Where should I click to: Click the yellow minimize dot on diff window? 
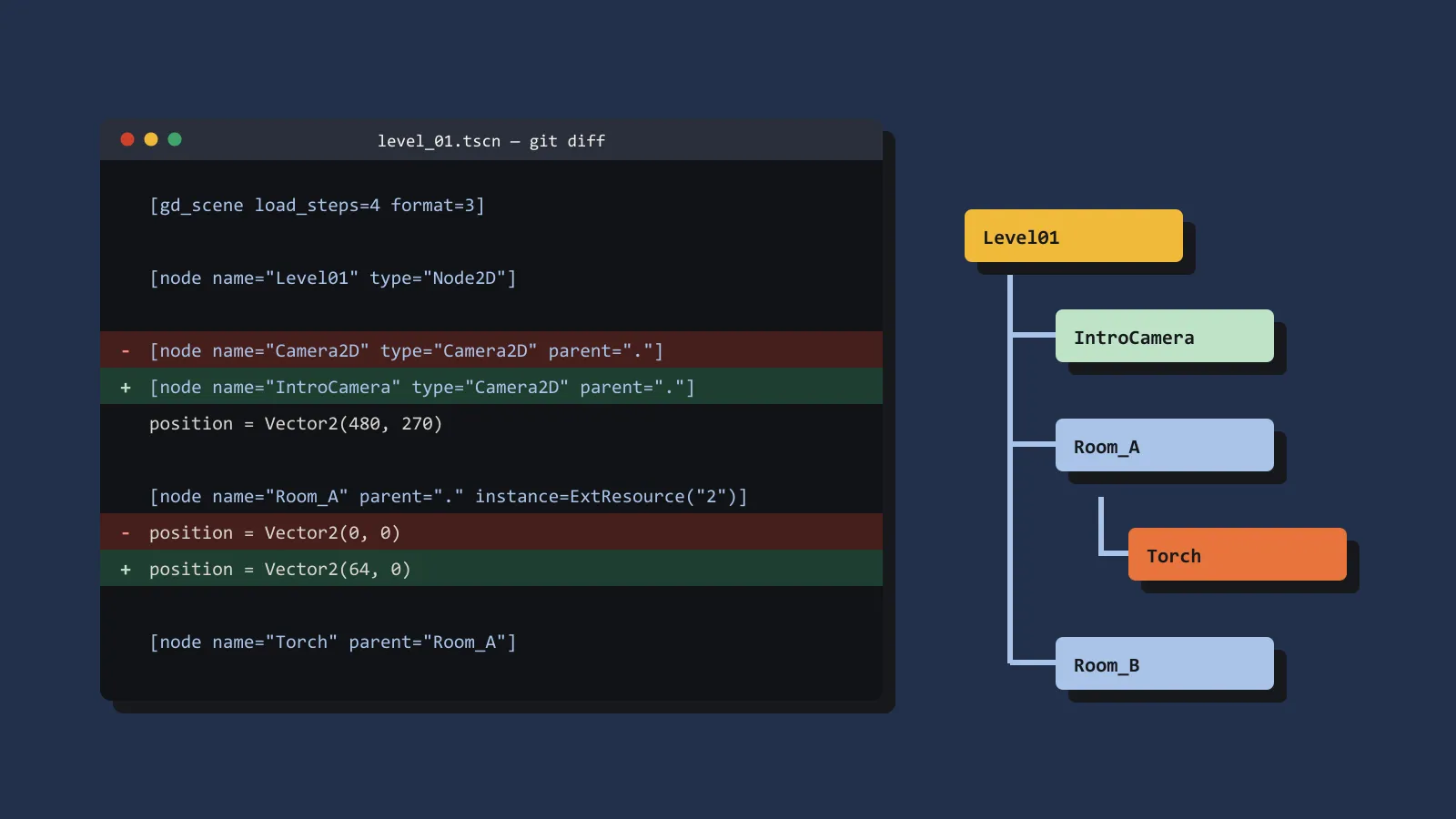[x=151, y=139]
